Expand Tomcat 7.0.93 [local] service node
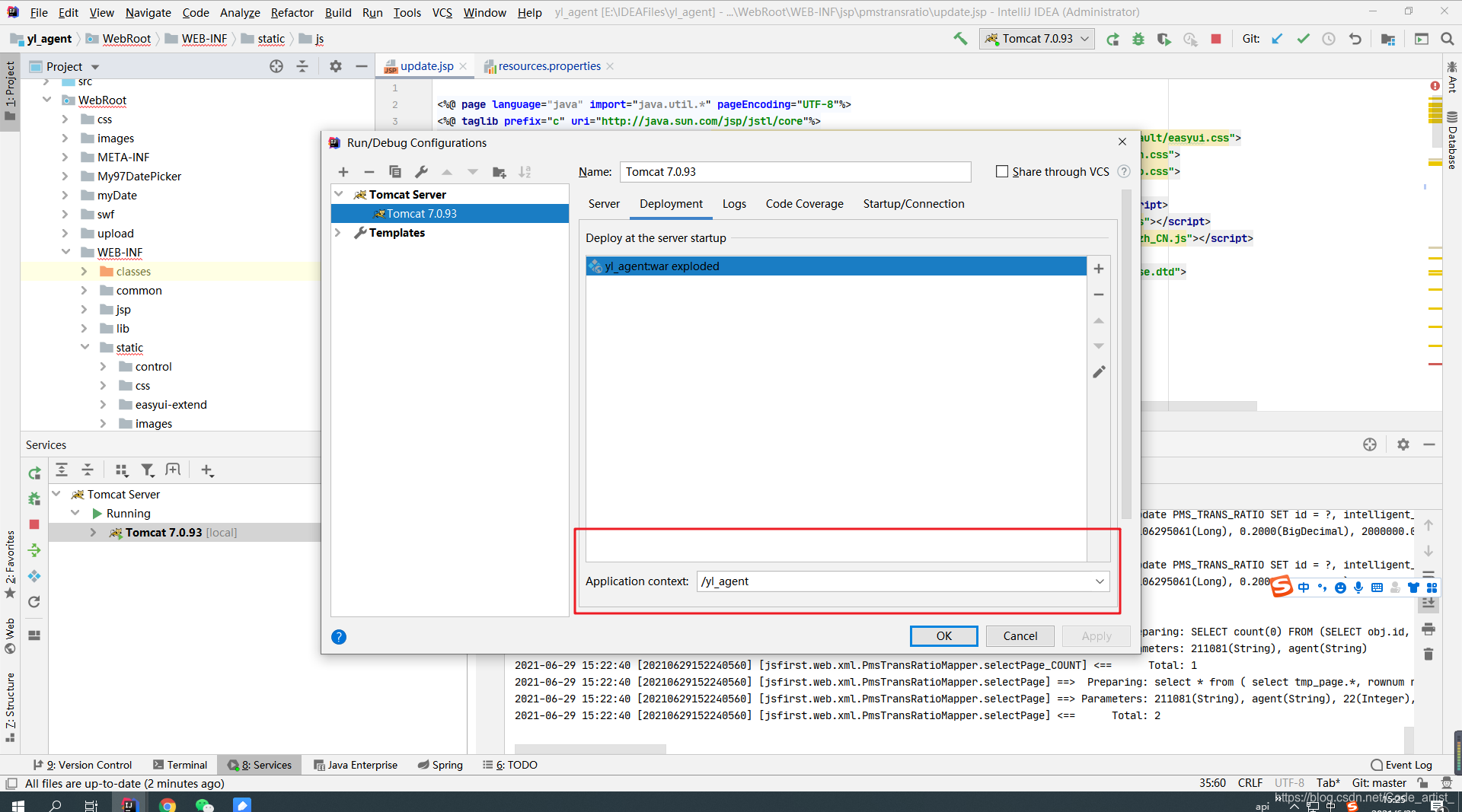 tap(94, 533)
